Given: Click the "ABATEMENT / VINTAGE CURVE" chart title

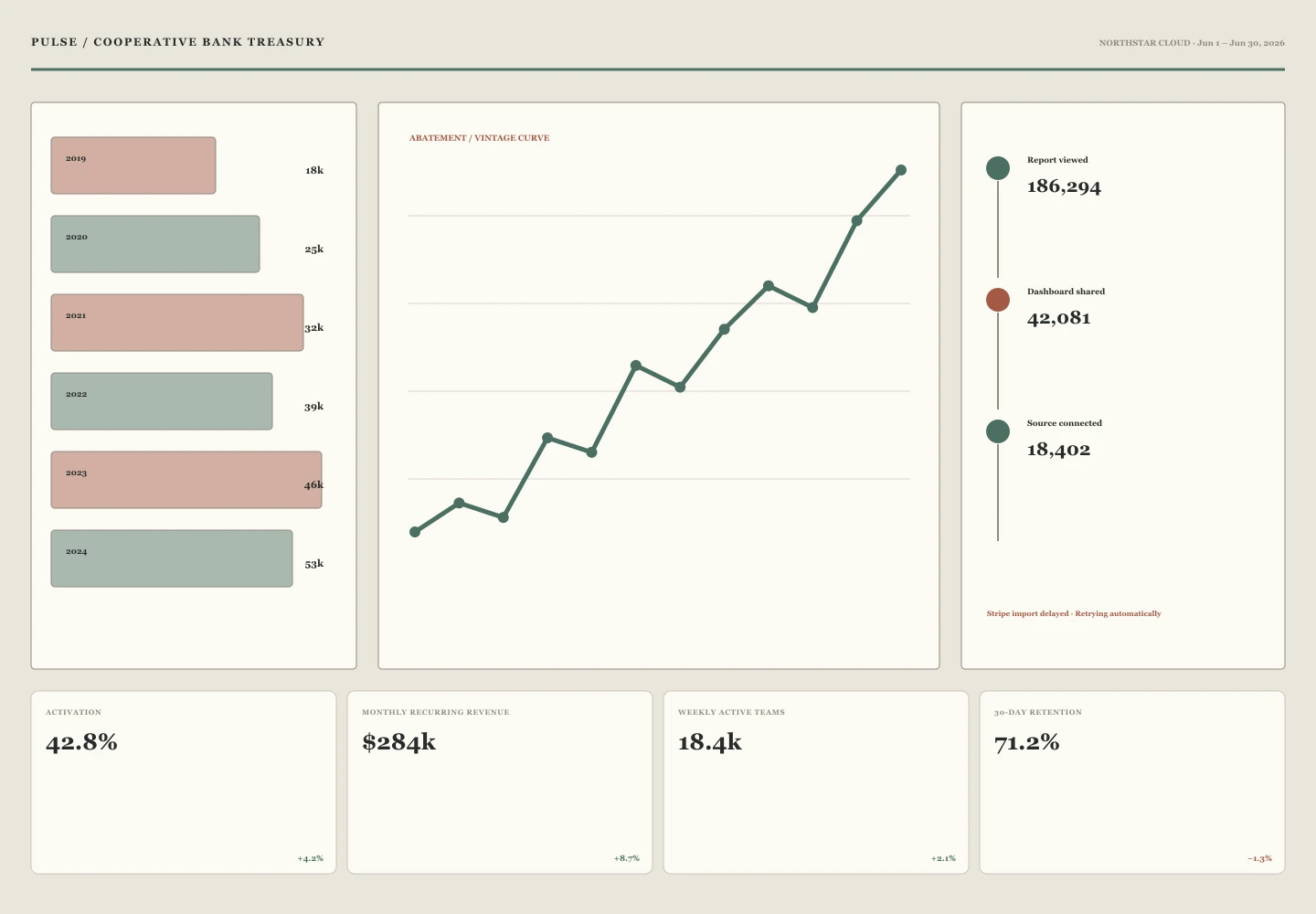Looking at the screenshot, I should (x=480, y=138).
